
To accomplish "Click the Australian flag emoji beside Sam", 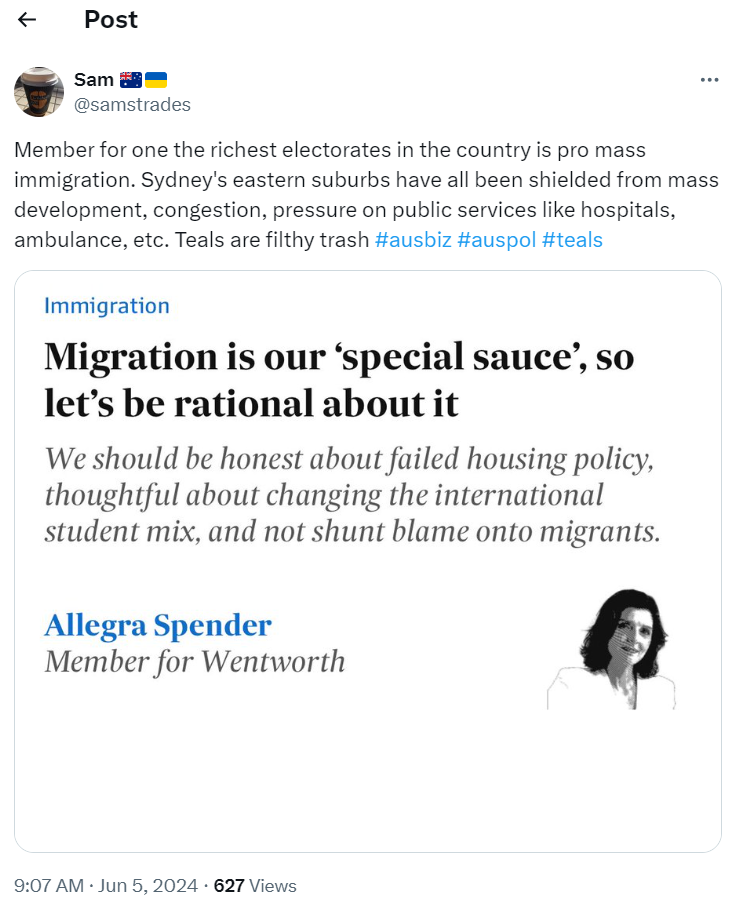I will coord(131,80).
